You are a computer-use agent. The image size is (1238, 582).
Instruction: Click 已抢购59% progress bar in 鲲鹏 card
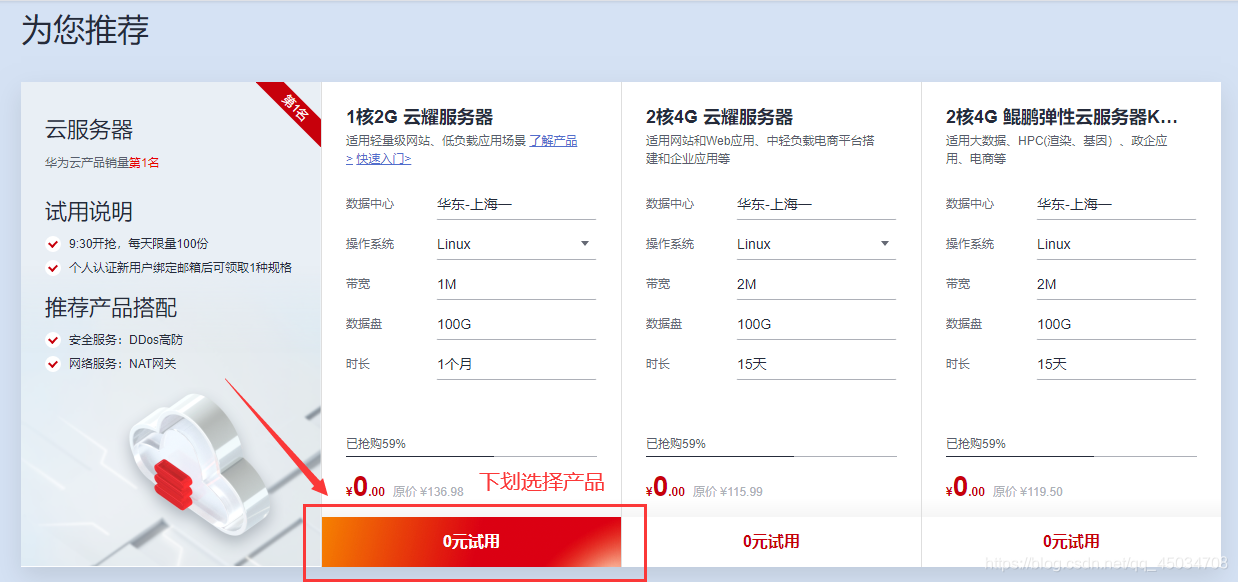pos(1071,456)
